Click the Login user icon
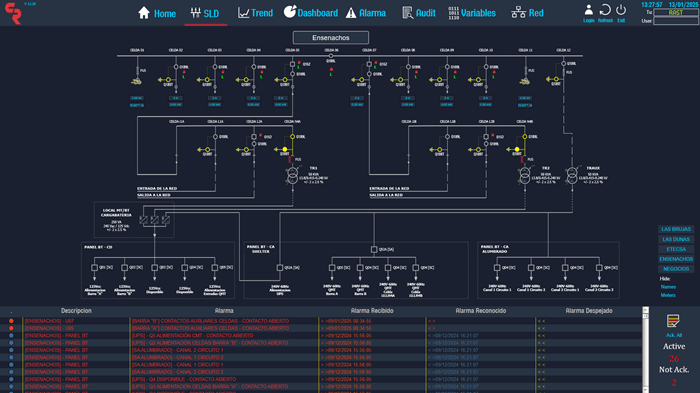The height and width of the screenshot is (393, 700). point(588,13)
